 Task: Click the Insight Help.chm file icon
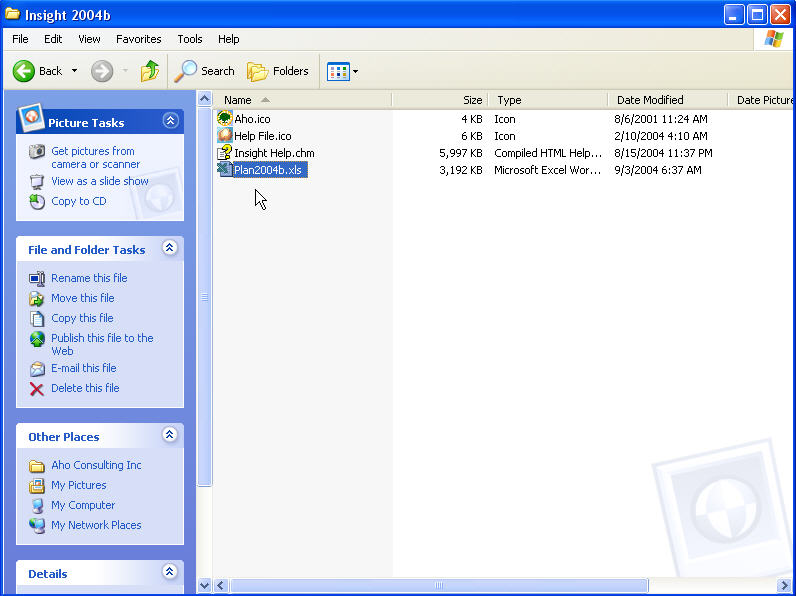tap(224, 152)
